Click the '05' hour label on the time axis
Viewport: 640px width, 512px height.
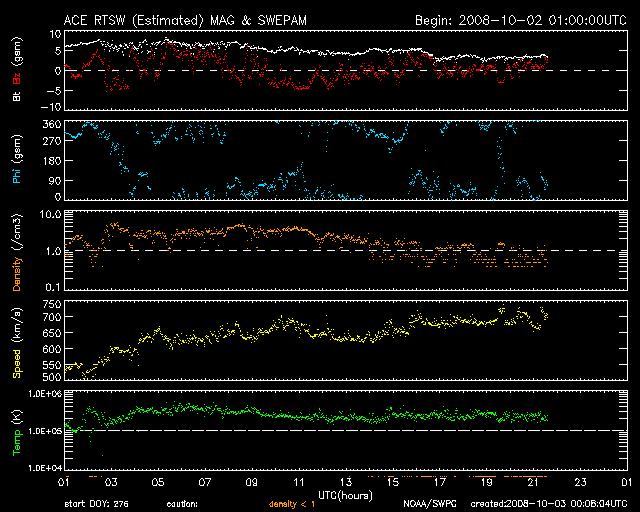158,482
